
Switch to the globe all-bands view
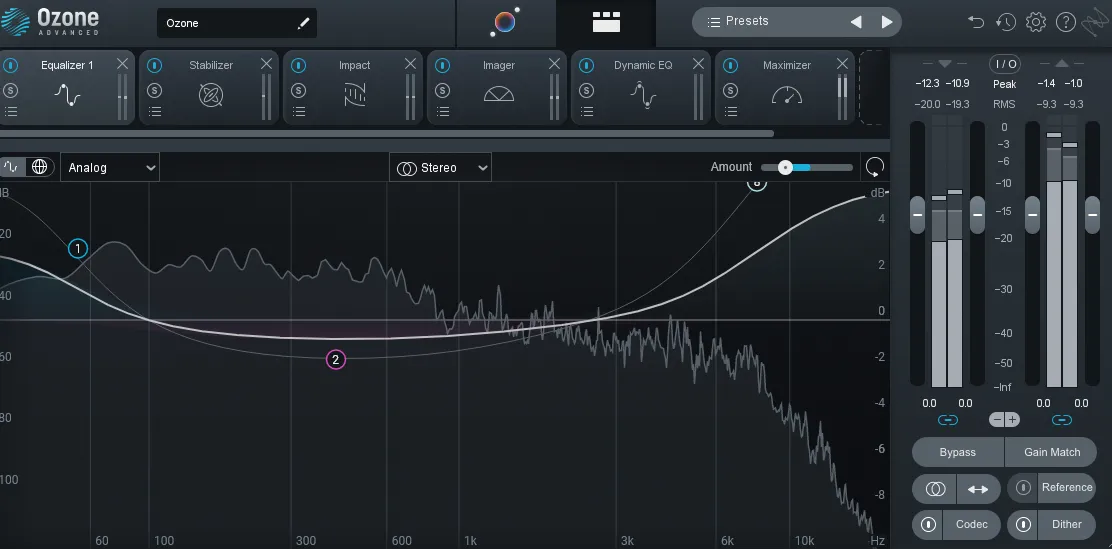40,167
